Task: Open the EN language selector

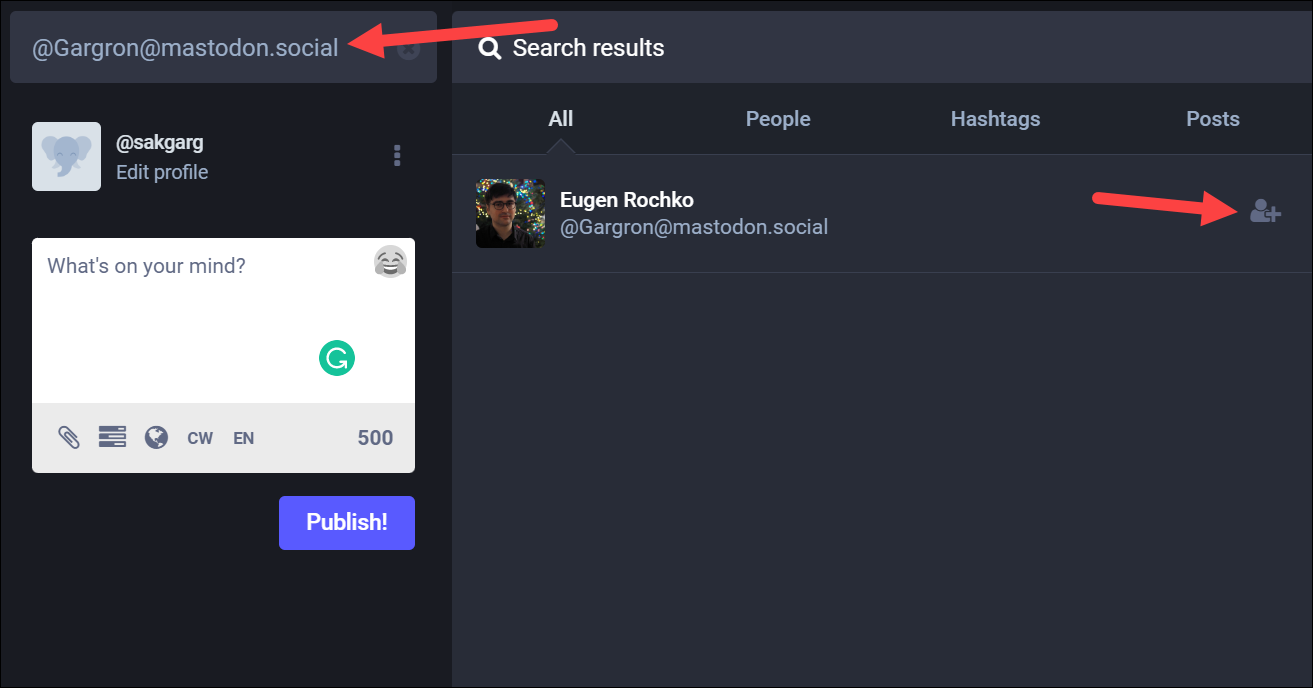Action: [244, 438]
